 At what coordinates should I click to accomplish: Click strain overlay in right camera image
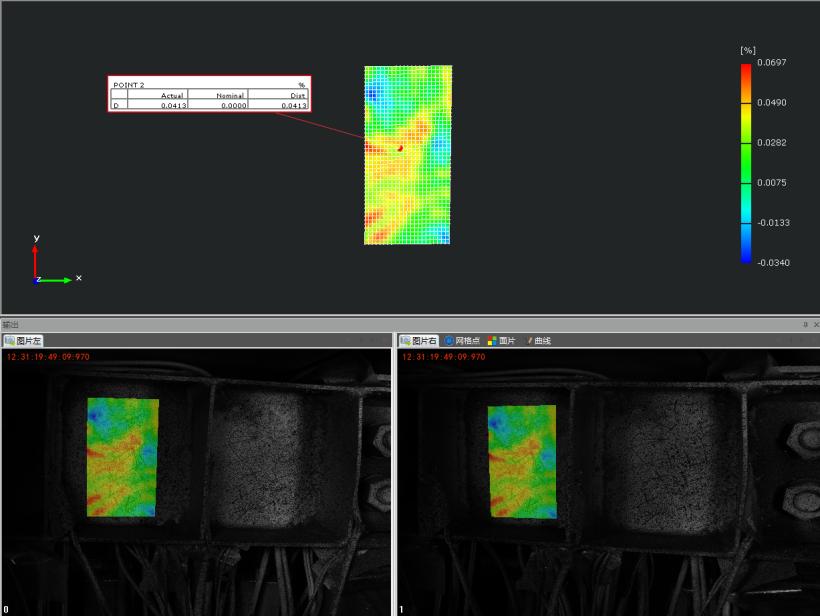click(521, 461)
